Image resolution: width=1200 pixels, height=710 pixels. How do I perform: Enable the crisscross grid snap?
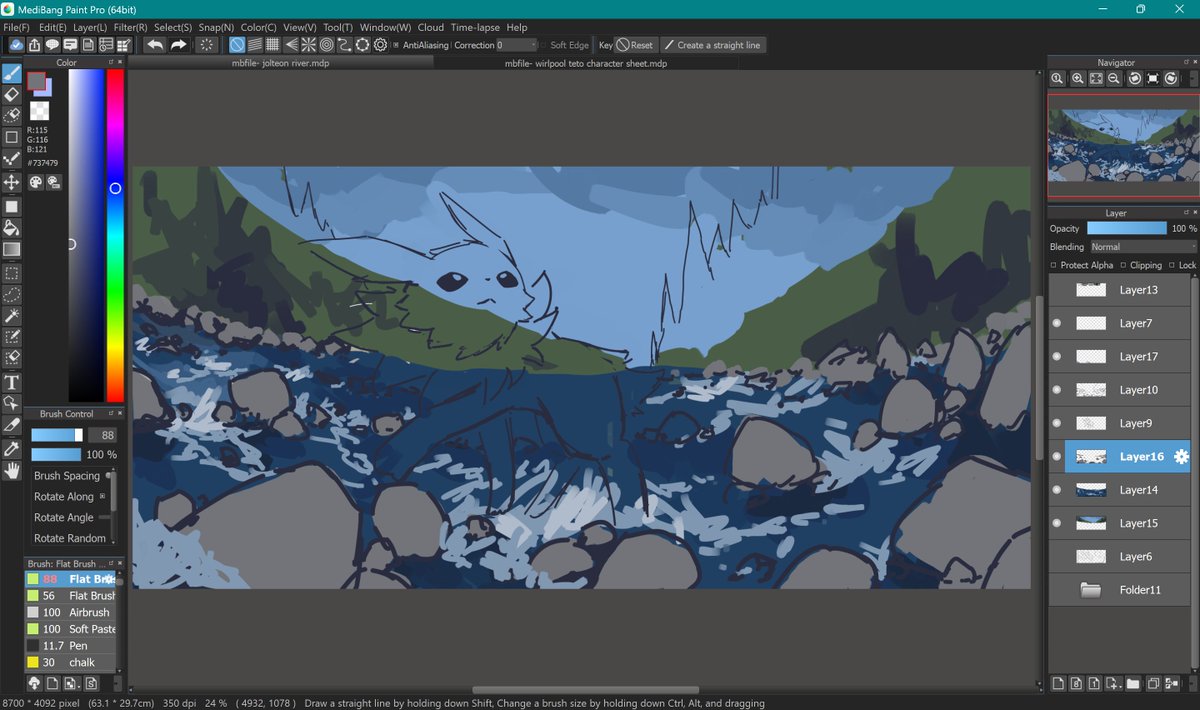(x=272, y=45)
